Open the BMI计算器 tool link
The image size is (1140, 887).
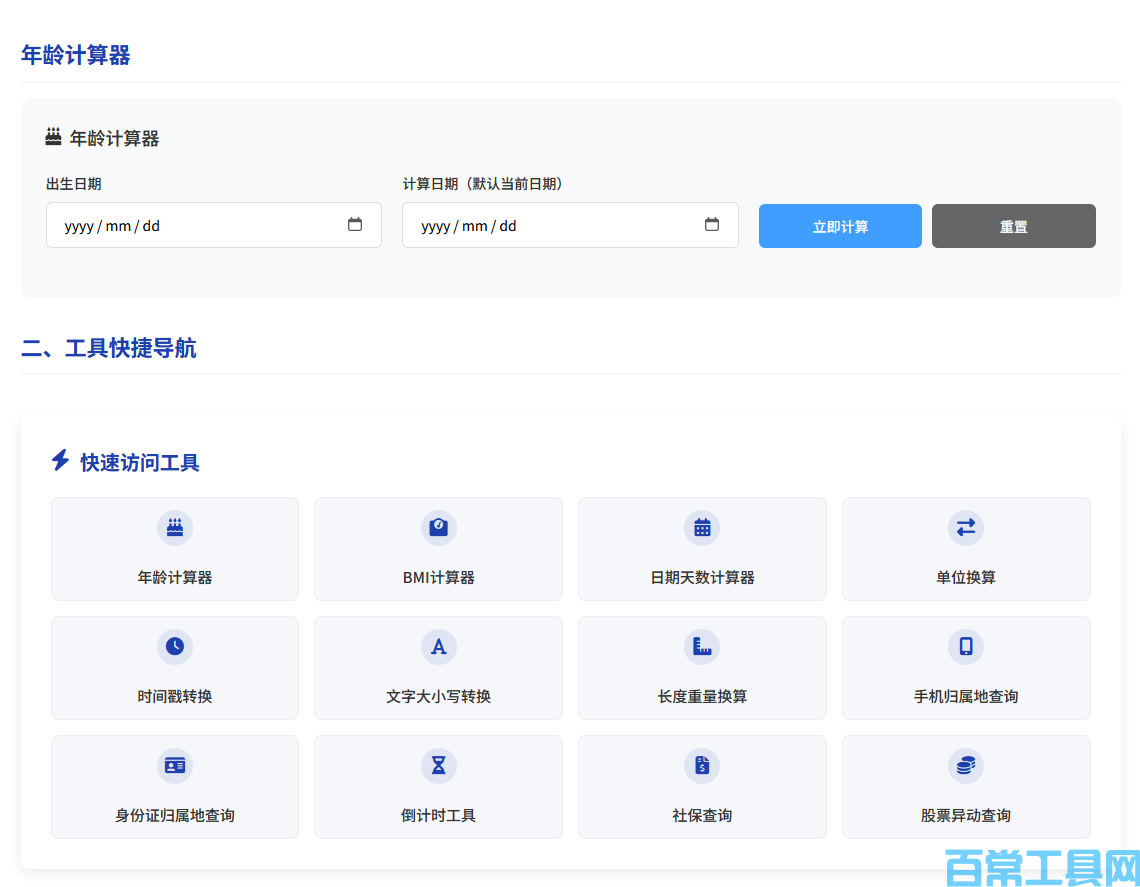pyautogui.click(x=438, y=549)
